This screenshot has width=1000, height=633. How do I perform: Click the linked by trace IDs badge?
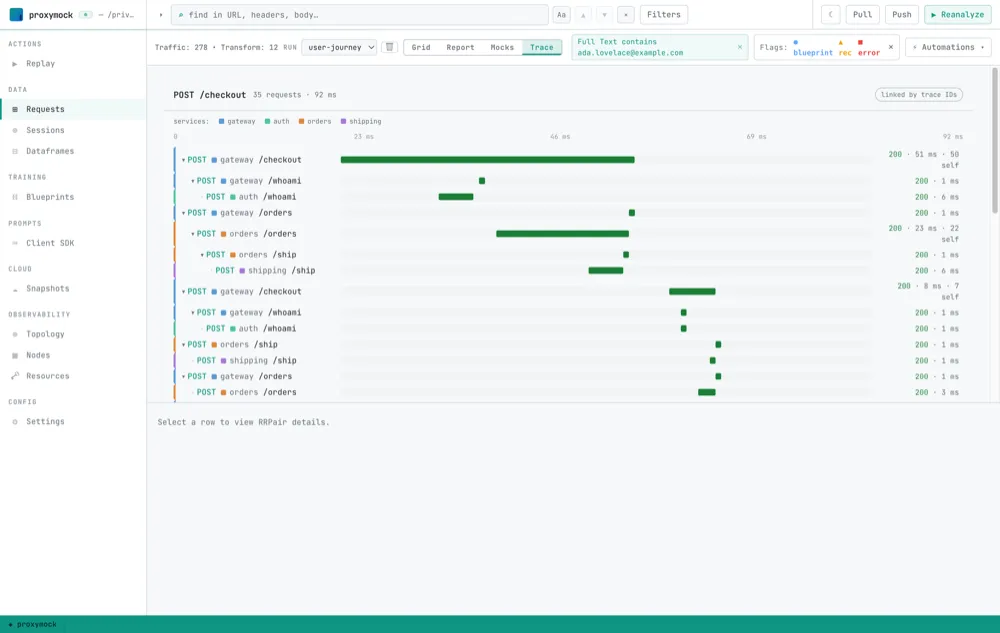[918, 94]
